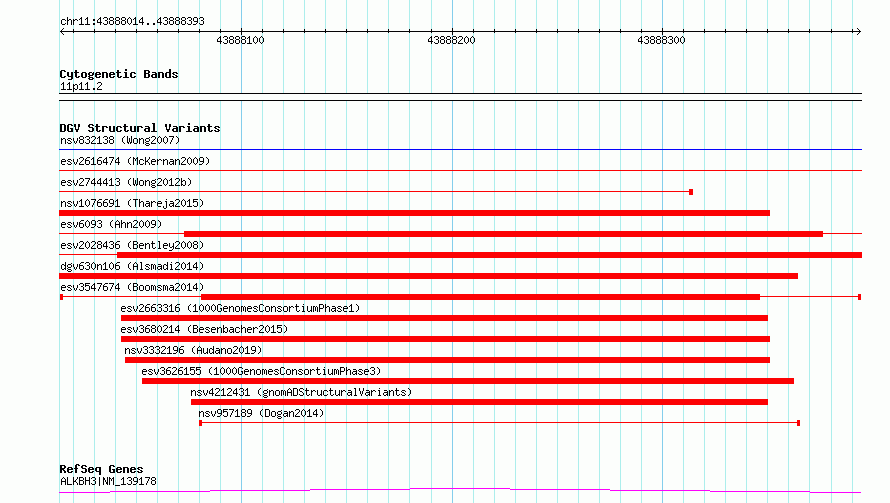The image size is (890, 503).
Task: Click the 43888200 ruler position label
Action: (x=451, y=40)
